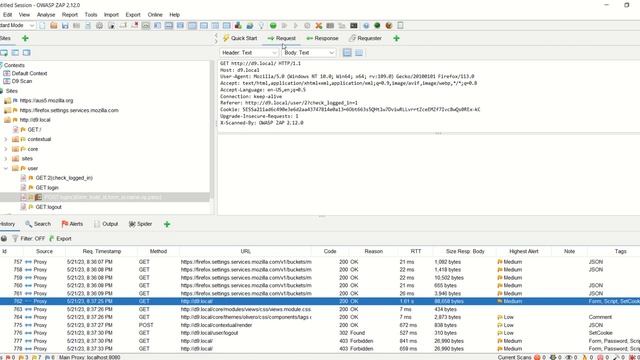Sort history by the RTT column header
This screenshot has width=640, height=360.
pyautogui.click(x=416, y=251)
